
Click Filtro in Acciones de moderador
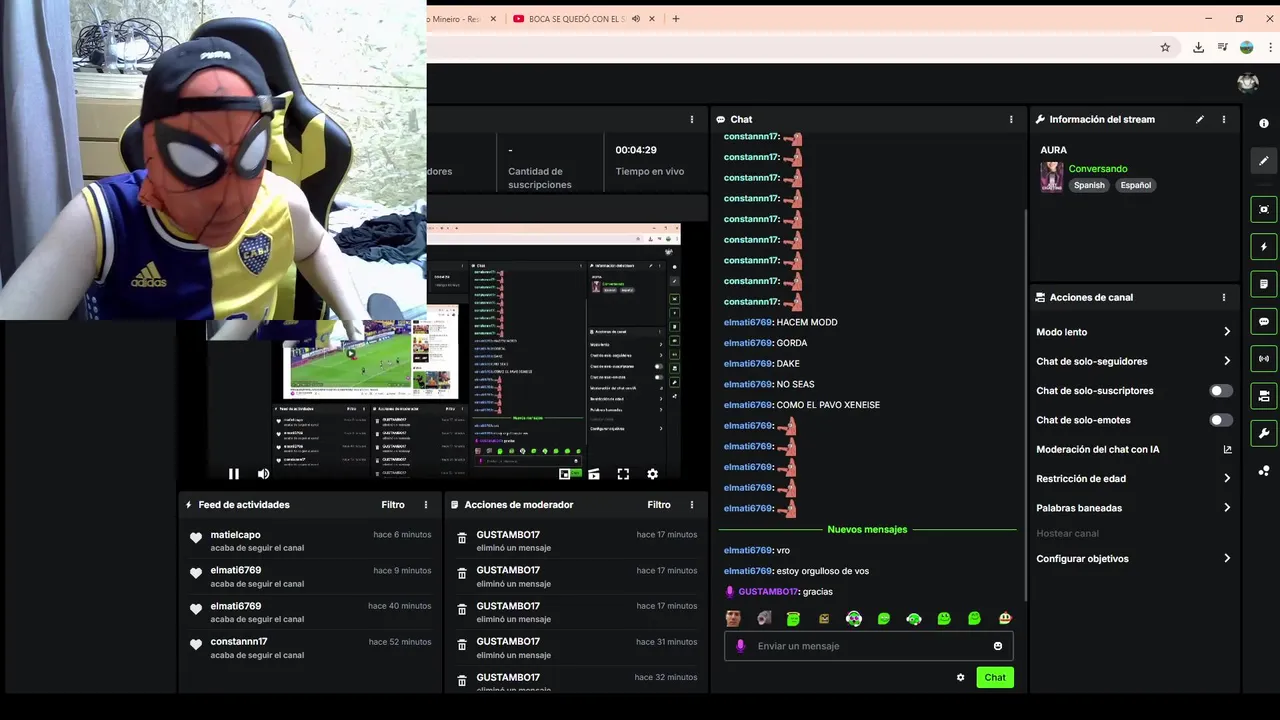click(659, 505)
